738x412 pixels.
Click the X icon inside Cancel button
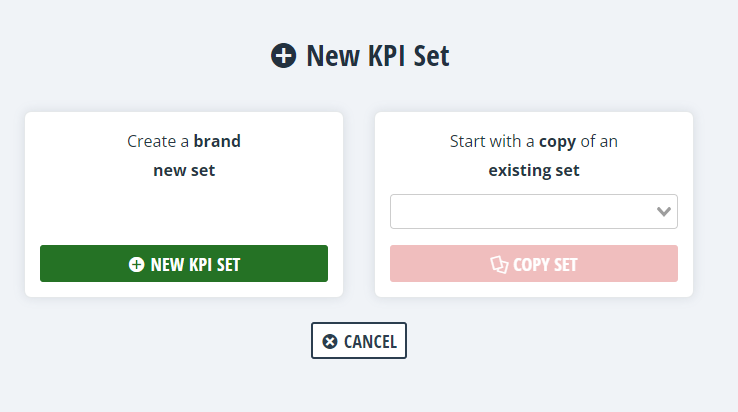pyautogui.click(x=330, y=342)
